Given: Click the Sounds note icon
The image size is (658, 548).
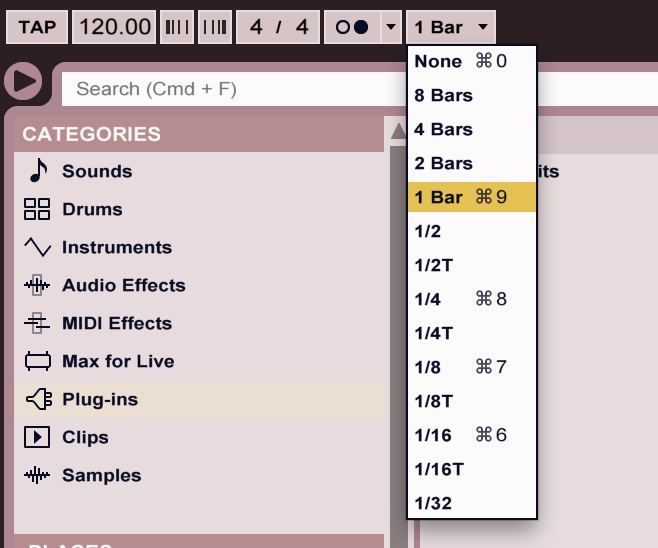Looking at the screenshot, I should [37, 171].
